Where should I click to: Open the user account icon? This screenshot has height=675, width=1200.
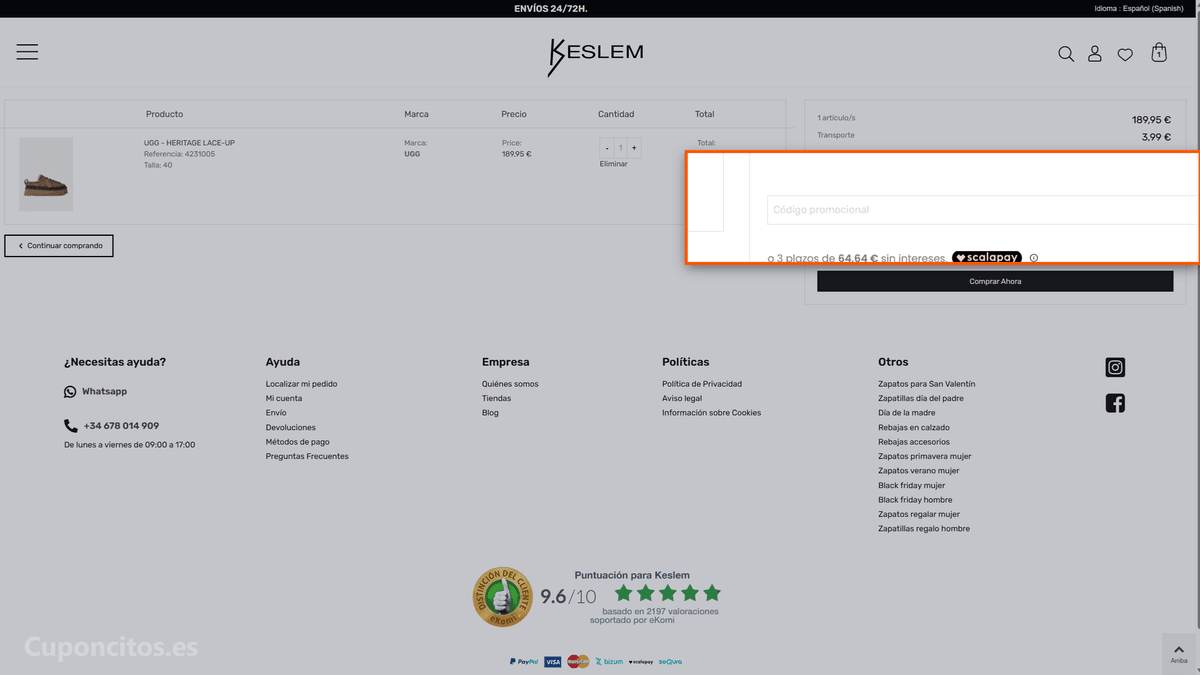pos(1095,54)
